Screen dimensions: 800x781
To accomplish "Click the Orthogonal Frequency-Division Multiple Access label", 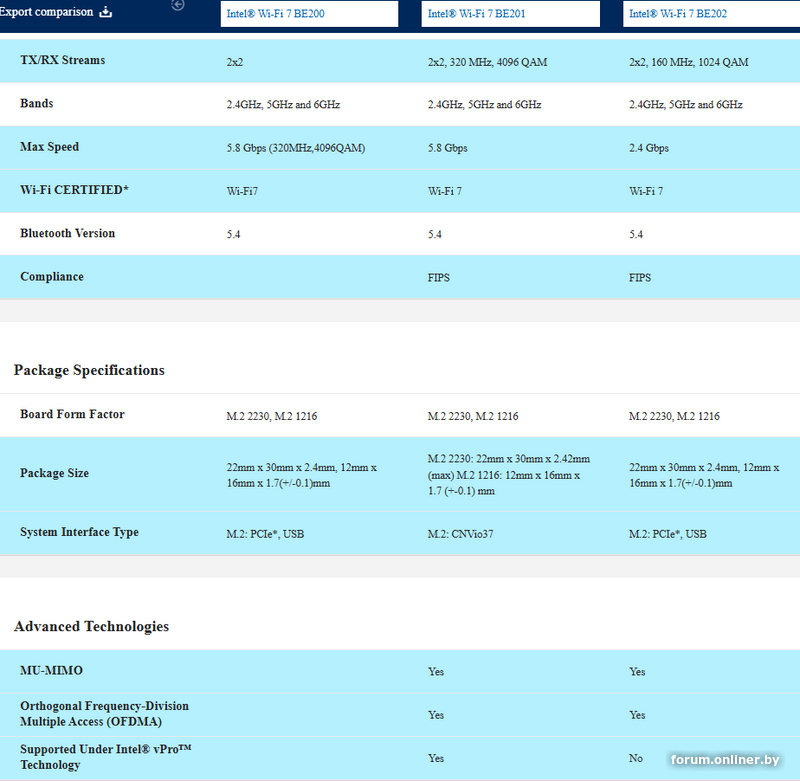I will pyautogui.click(x=104, y=714).
